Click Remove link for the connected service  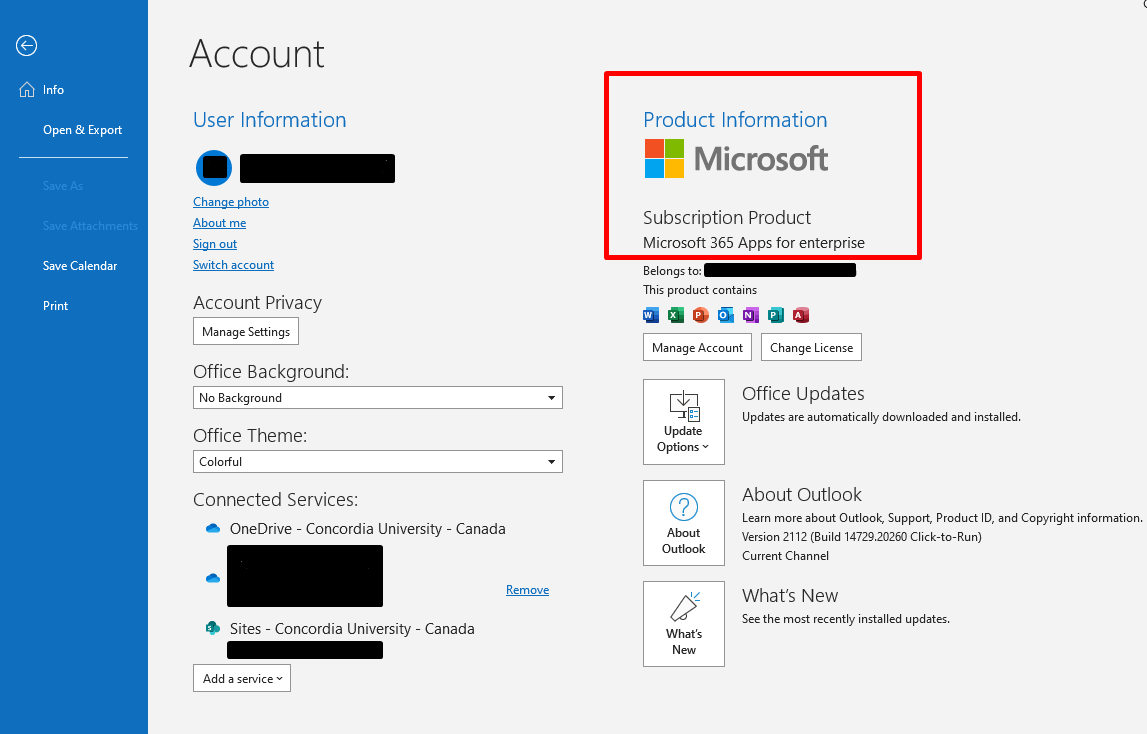[x=527, y=590]
